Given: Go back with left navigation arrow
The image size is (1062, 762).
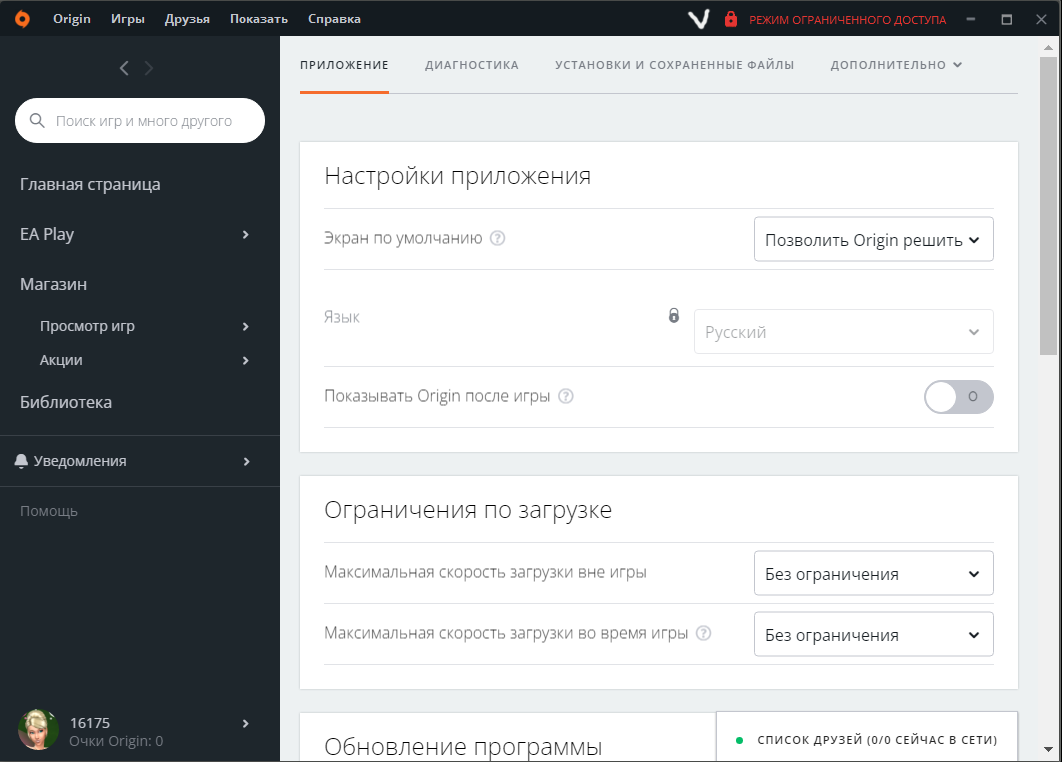Looking at the screenshot, I should point(124,68).
